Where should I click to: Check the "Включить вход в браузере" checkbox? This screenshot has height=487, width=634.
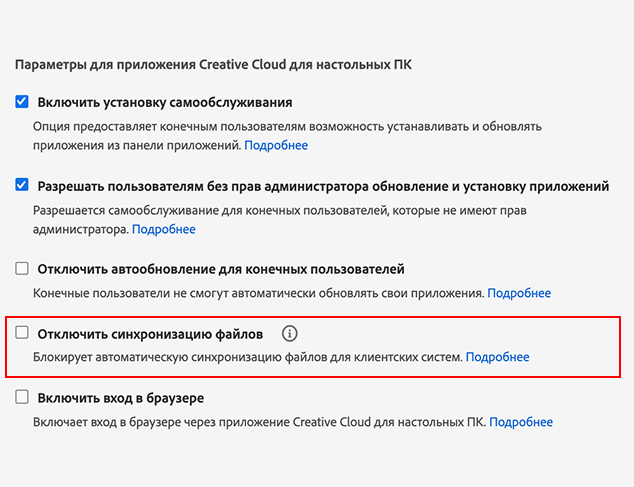[22, 398]
